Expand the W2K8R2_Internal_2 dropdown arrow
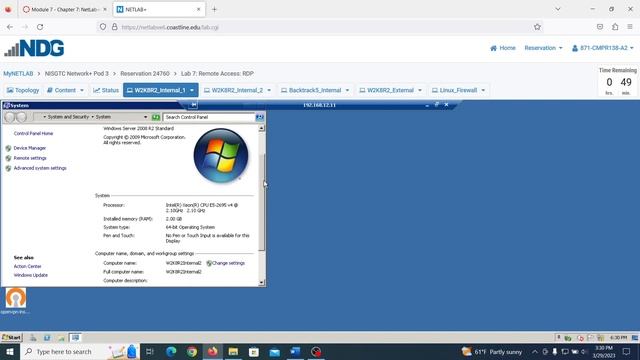Screen dimensions: 640x360 269,90
